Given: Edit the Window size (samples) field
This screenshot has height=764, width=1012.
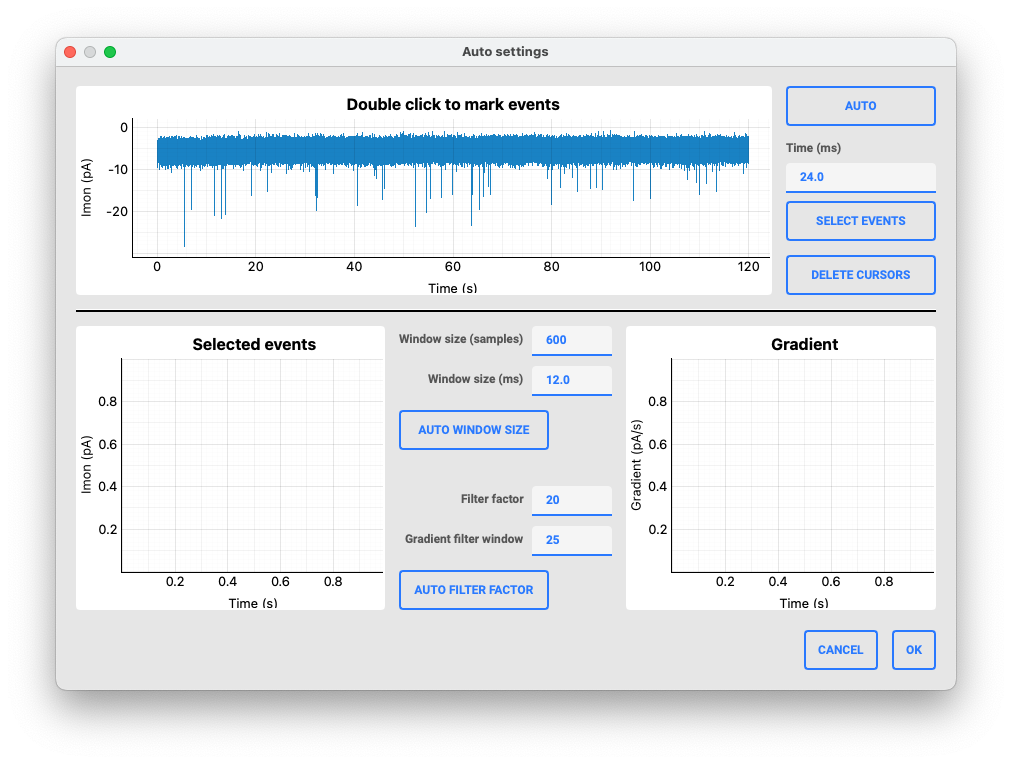Looking at the screenshot, I should point(571,340).
